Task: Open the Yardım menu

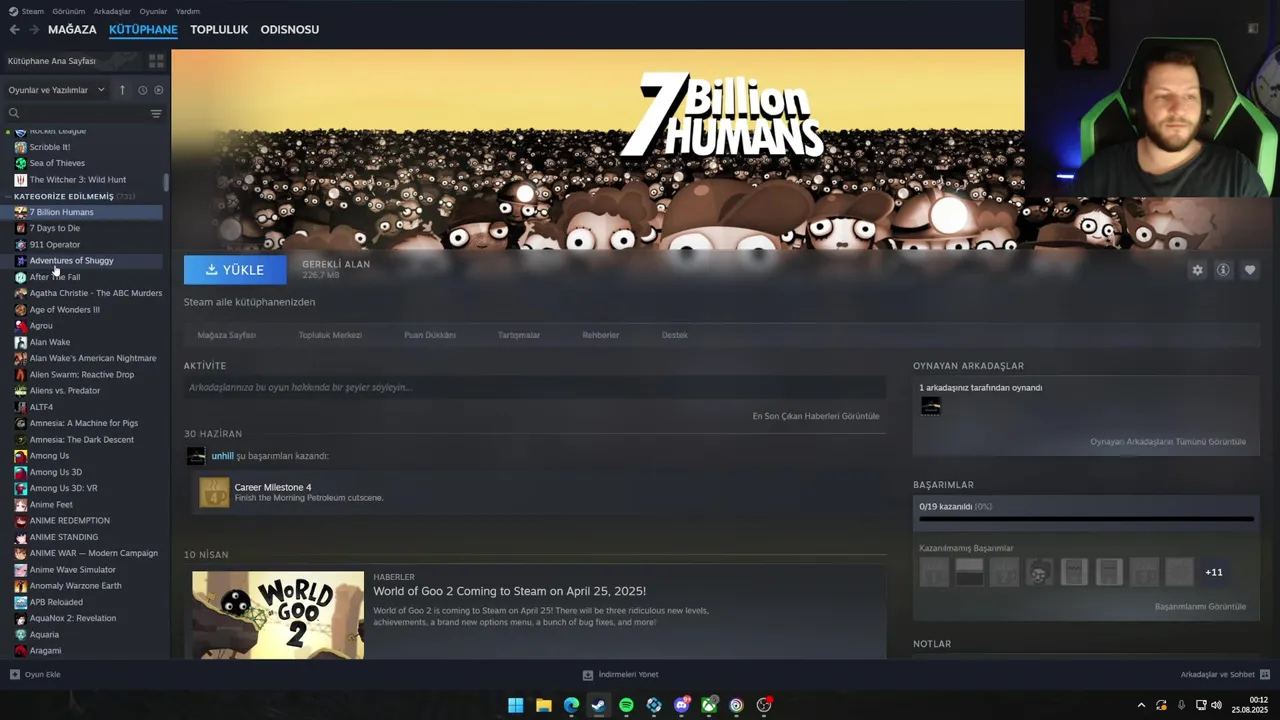Action: coord(188,11)
